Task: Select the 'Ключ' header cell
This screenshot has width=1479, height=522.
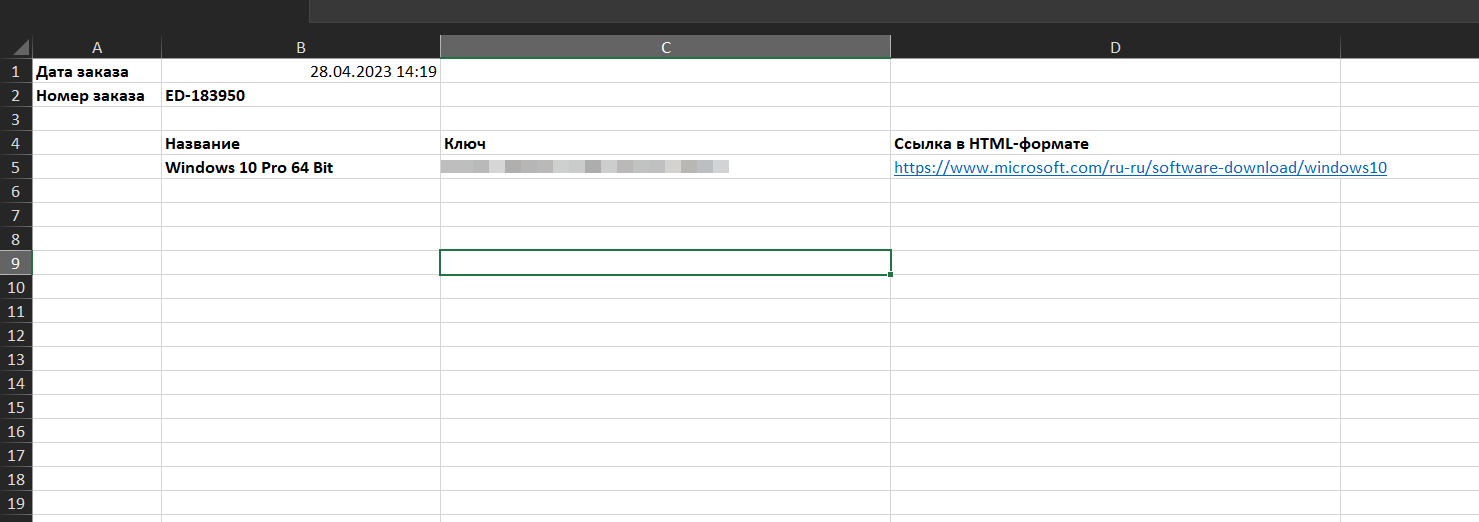Action: coord(665,144)
